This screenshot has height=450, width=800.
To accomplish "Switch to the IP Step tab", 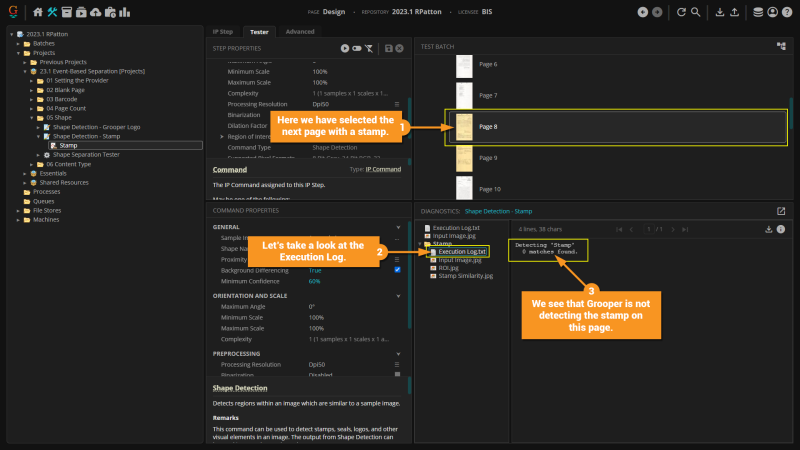I will [223, 31].
